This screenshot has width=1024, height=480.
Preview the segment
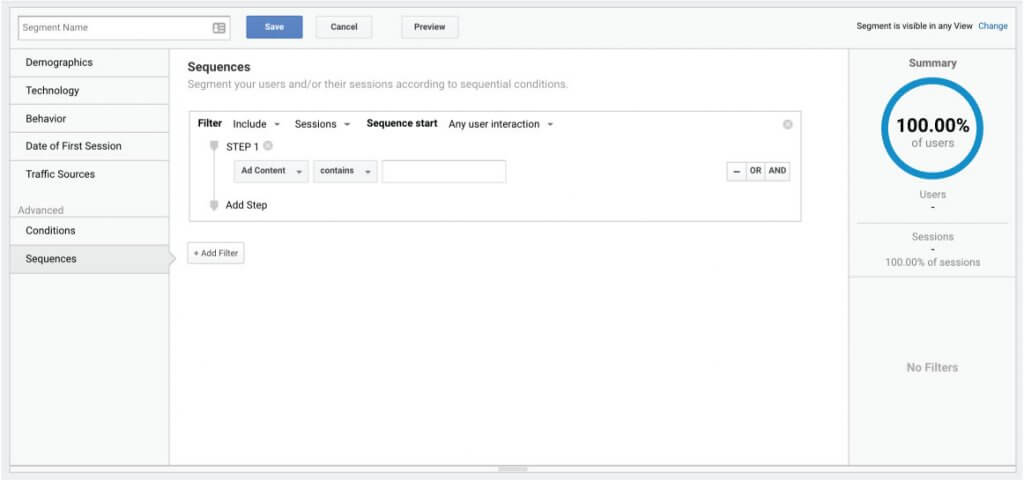[430, 27]
